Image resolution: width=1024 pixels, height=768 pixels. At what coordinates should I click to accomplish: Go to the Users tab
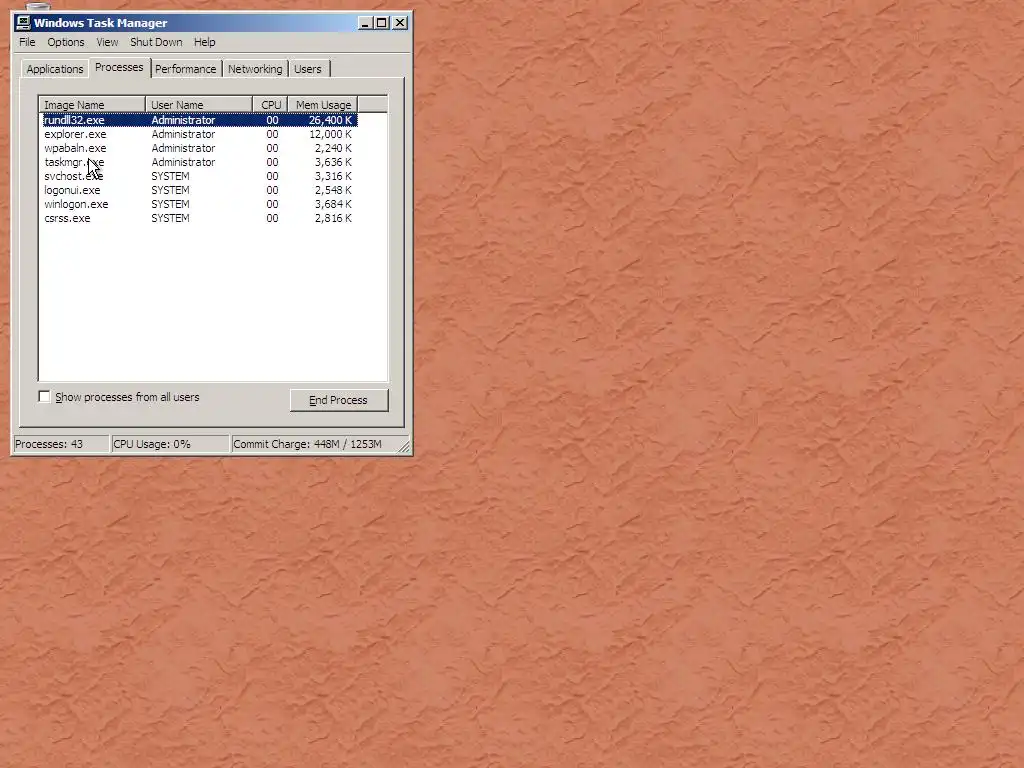tap(308, 69)
